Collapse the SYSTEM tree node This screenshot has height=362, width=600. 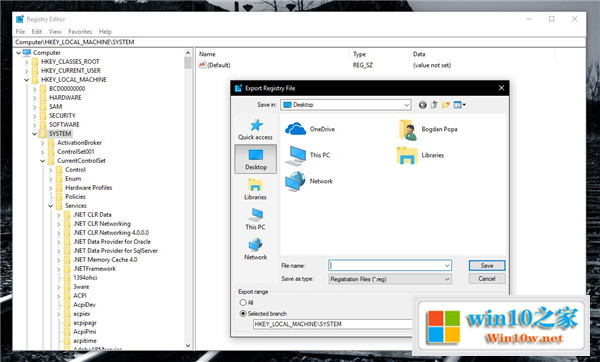coord(34,134)
